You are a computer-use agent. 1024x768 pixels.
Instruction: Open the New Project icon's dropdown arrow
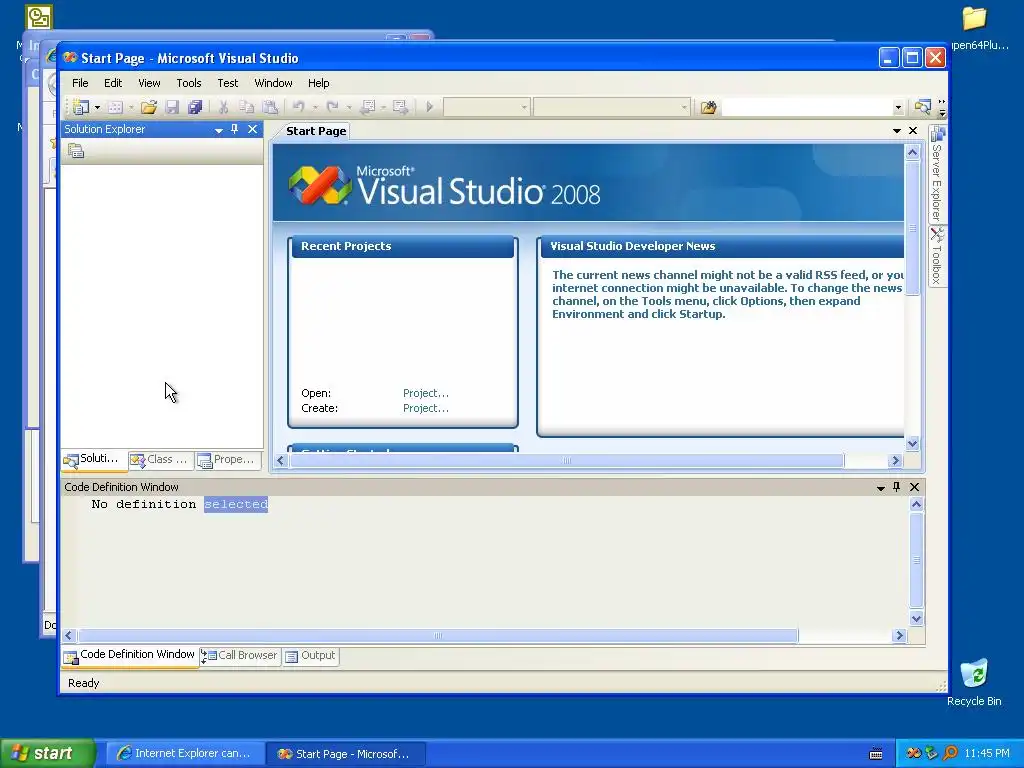click(97, 107)
